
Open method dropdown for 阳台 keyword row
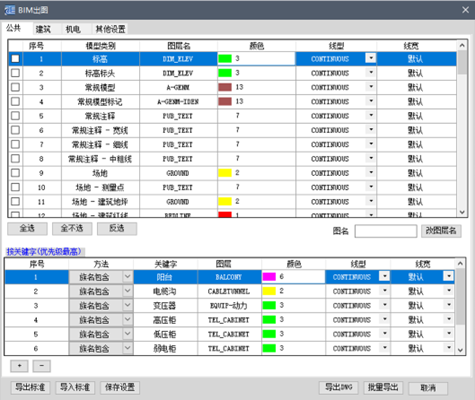(127, 277)
